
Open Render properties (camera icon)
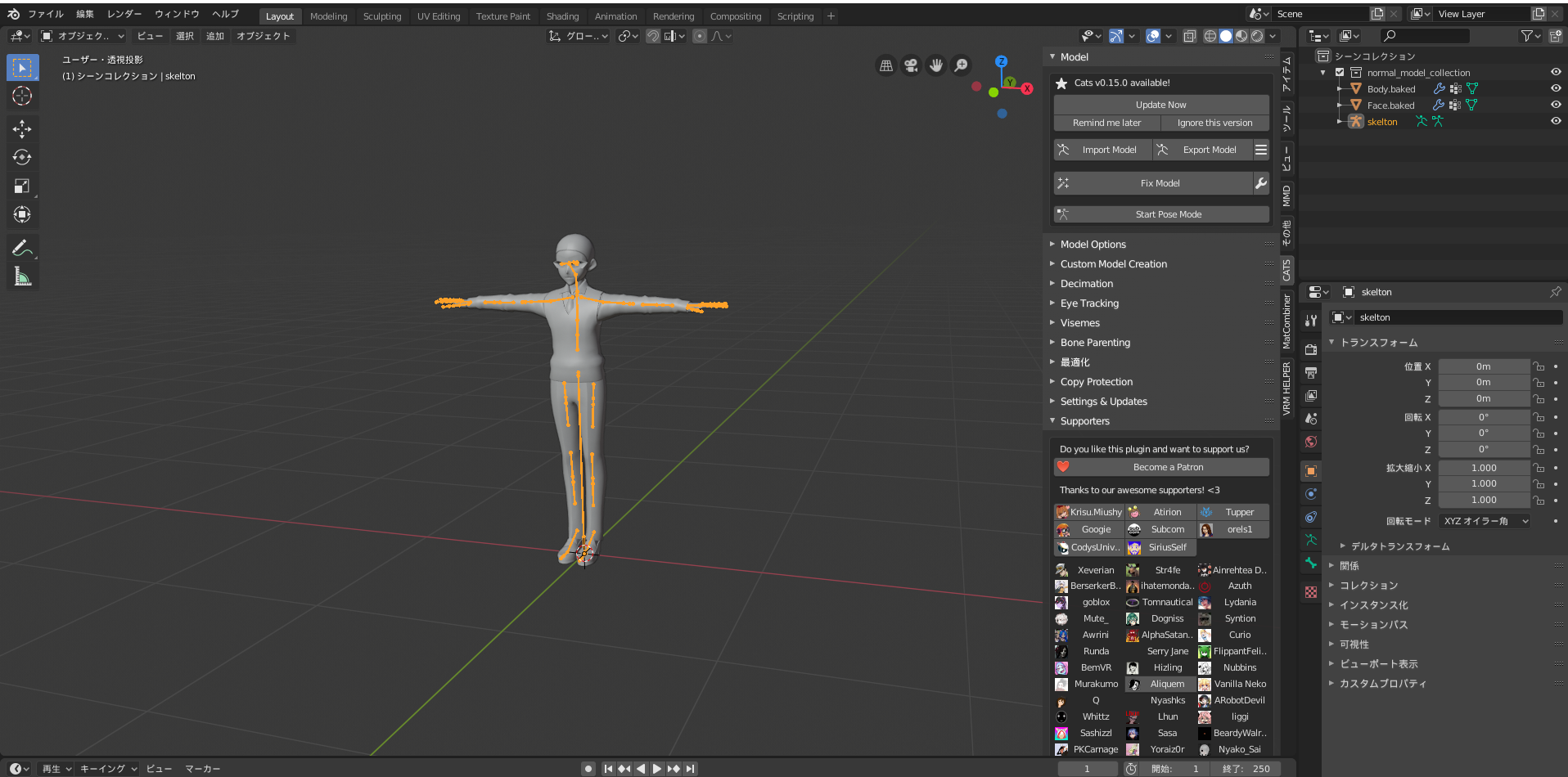tap(1310, 348)
